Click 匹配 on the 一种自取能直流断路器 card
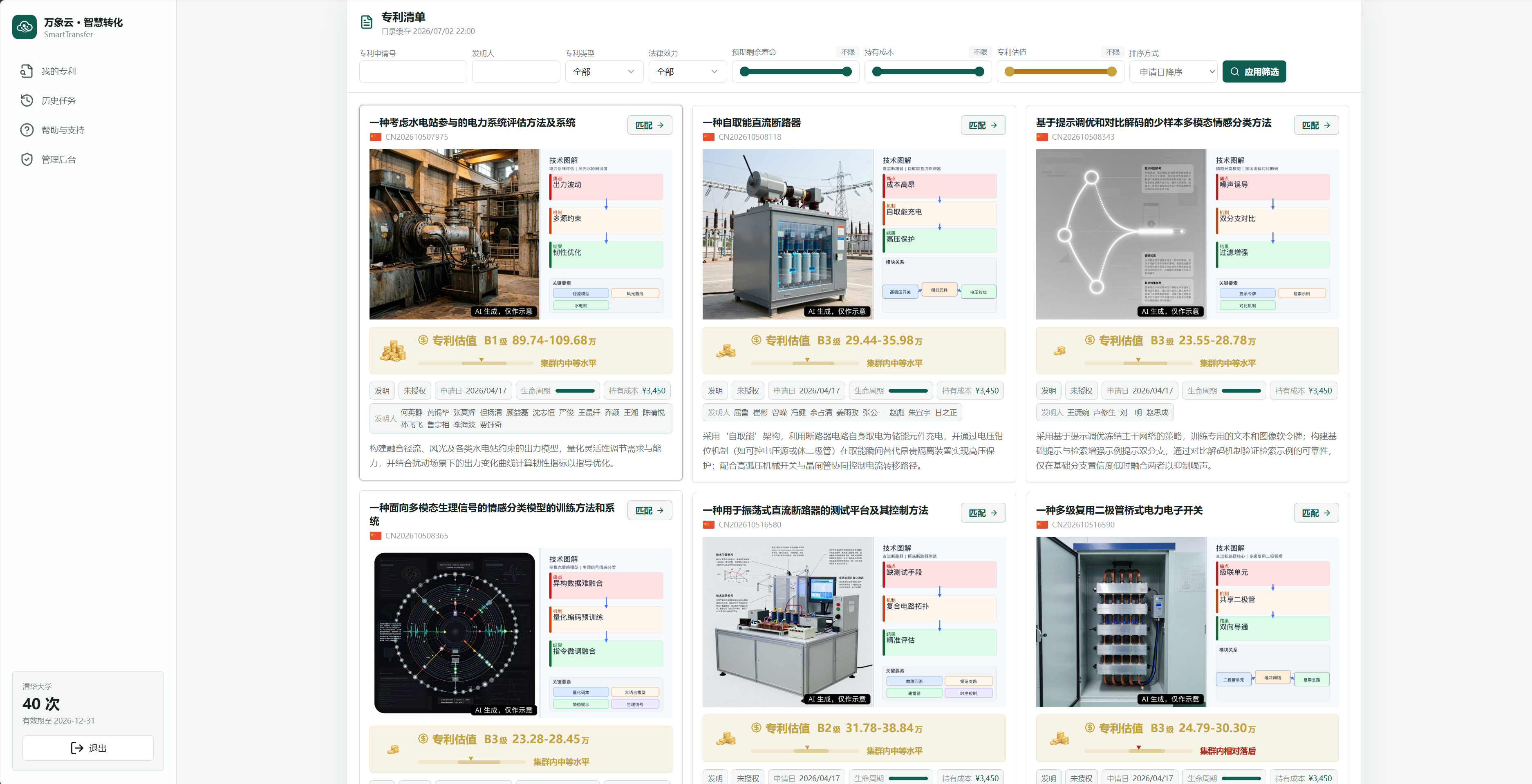The width and height of the screenshot is (1532, 784). pyautogui.click(x=983, y=125)
